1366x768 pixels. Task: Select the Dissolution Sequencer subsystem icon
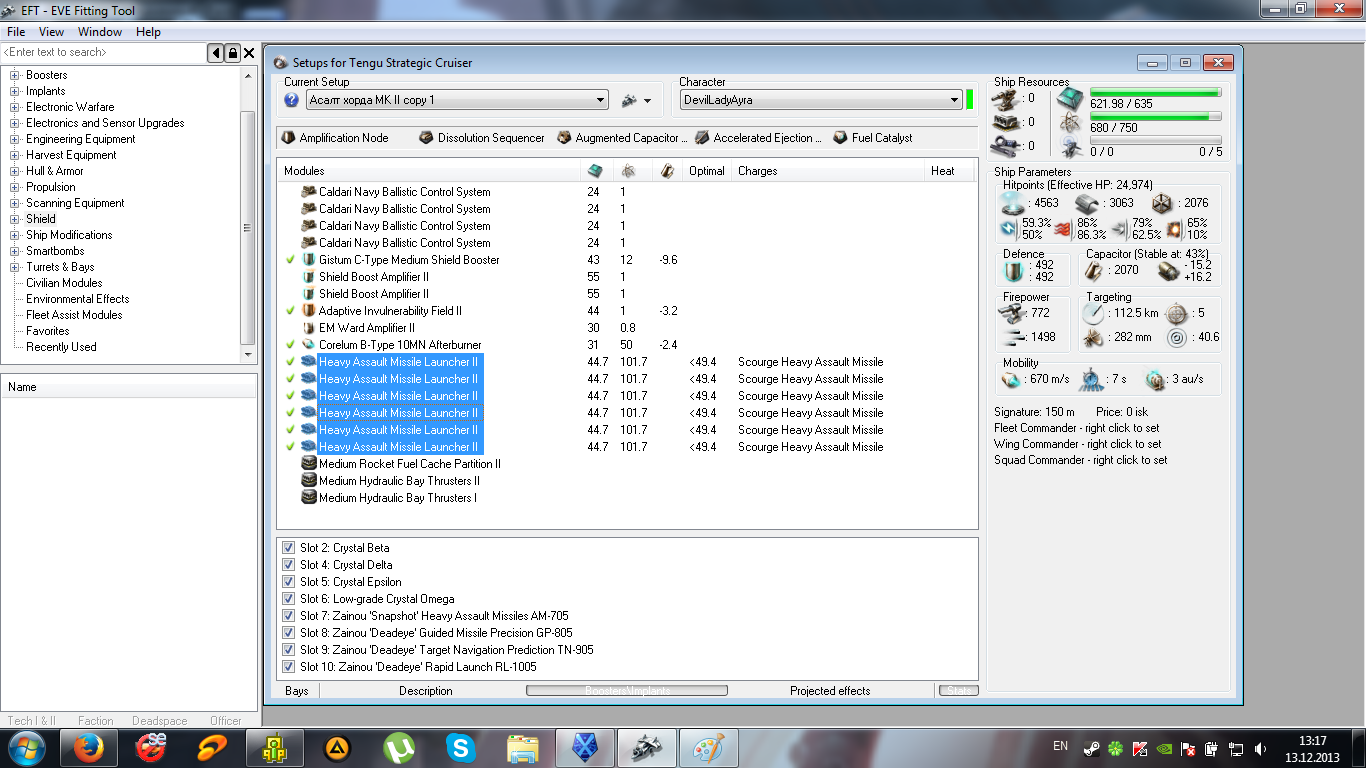(426, 138)
